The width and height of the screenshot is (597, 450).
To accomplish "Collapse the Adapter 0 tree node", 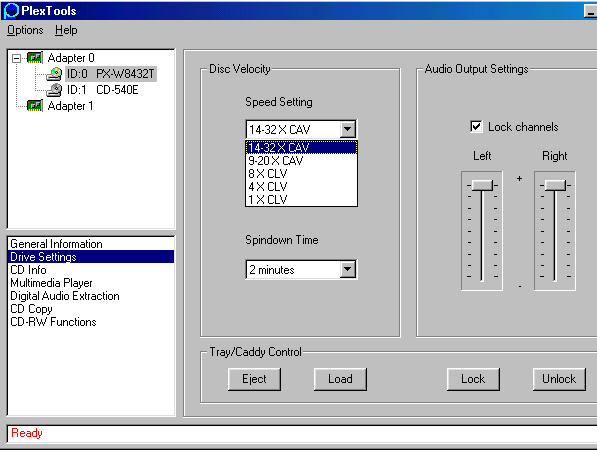I will click(16, 58).
